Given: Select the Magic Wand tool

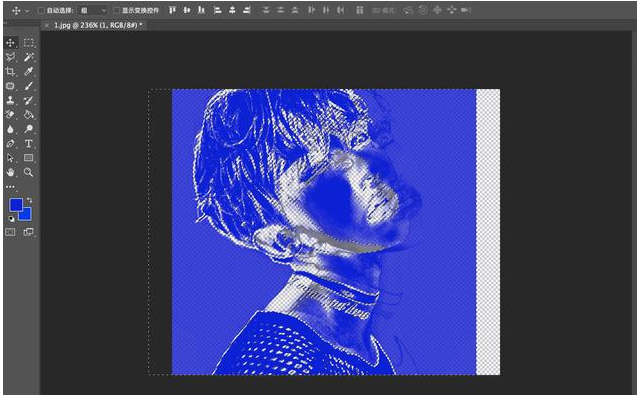Looking at the screenshot, I should coord(28,57).
